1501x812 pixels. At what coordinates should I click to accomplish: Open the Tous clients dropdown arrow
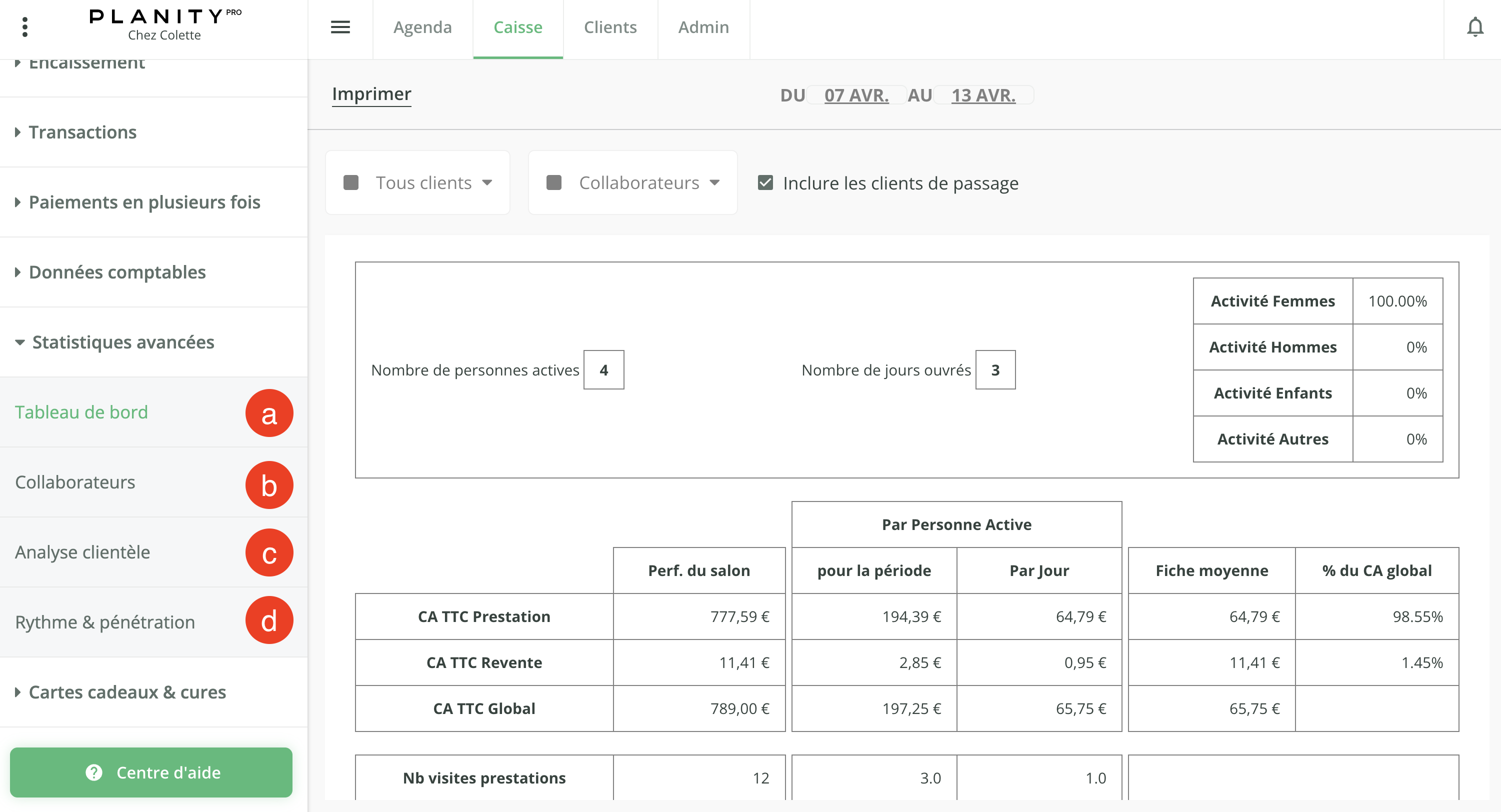(487, 183)
